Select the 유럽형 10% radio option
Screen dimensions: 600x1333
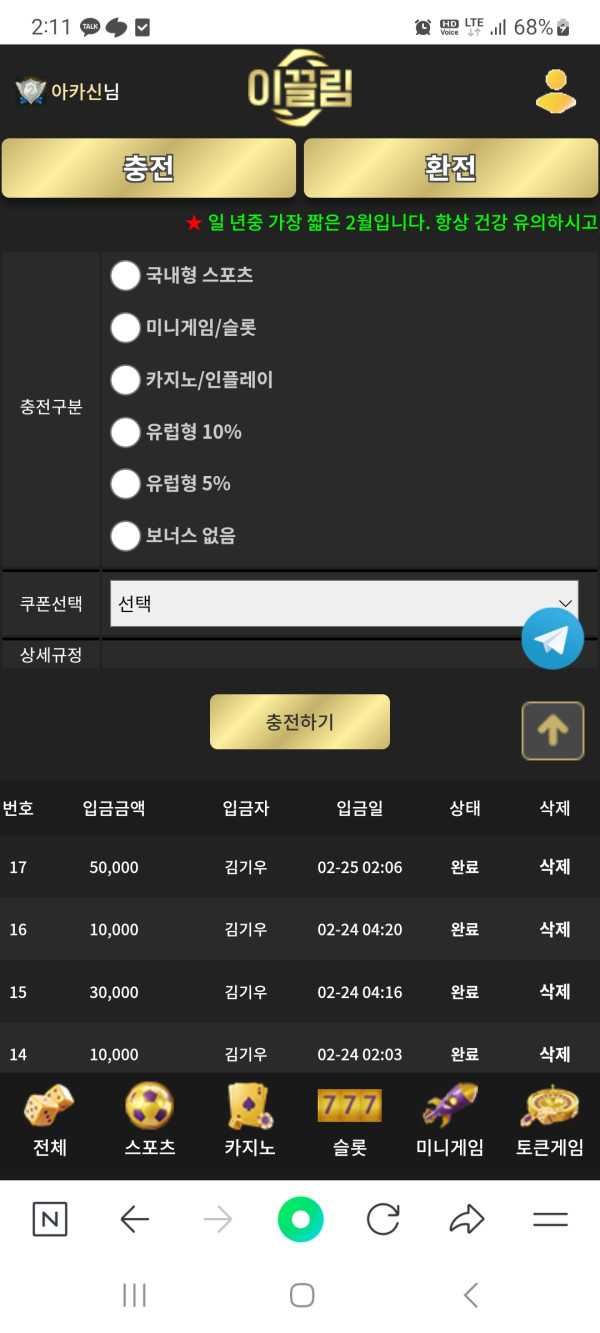tap(125, 432)
